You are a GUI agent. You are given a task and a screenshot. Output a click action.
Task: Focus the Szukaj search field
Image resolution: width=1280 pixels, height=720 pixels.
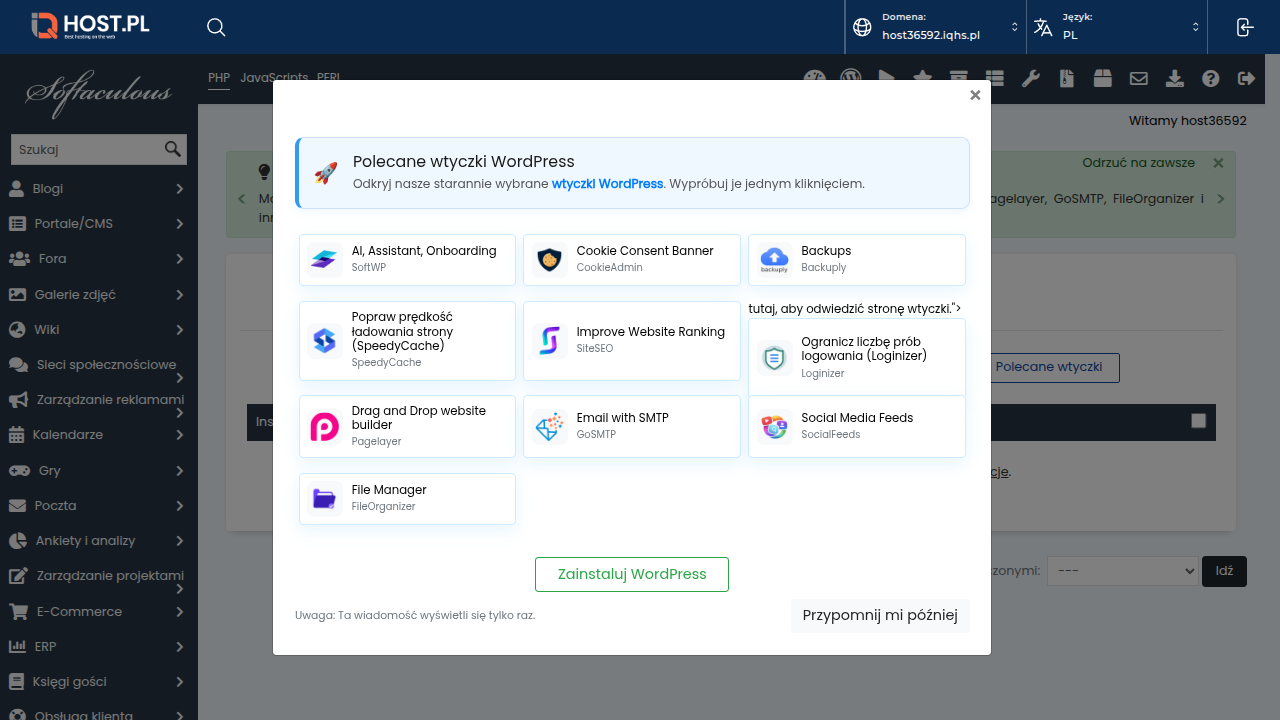87,149
